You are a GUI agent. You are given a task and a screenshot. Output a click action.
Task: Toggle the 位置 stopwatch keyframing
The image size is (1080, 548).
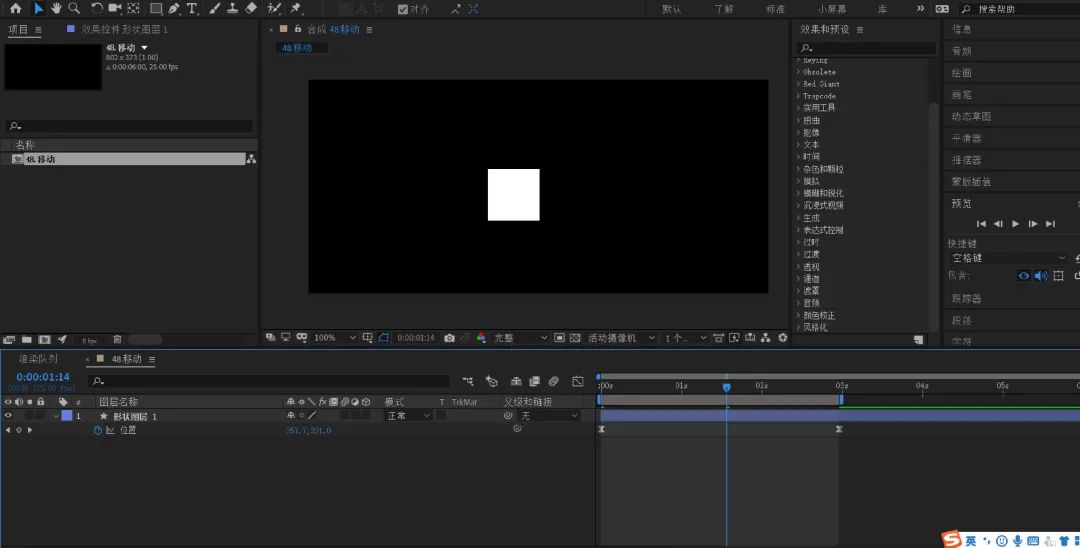(98, 430)
